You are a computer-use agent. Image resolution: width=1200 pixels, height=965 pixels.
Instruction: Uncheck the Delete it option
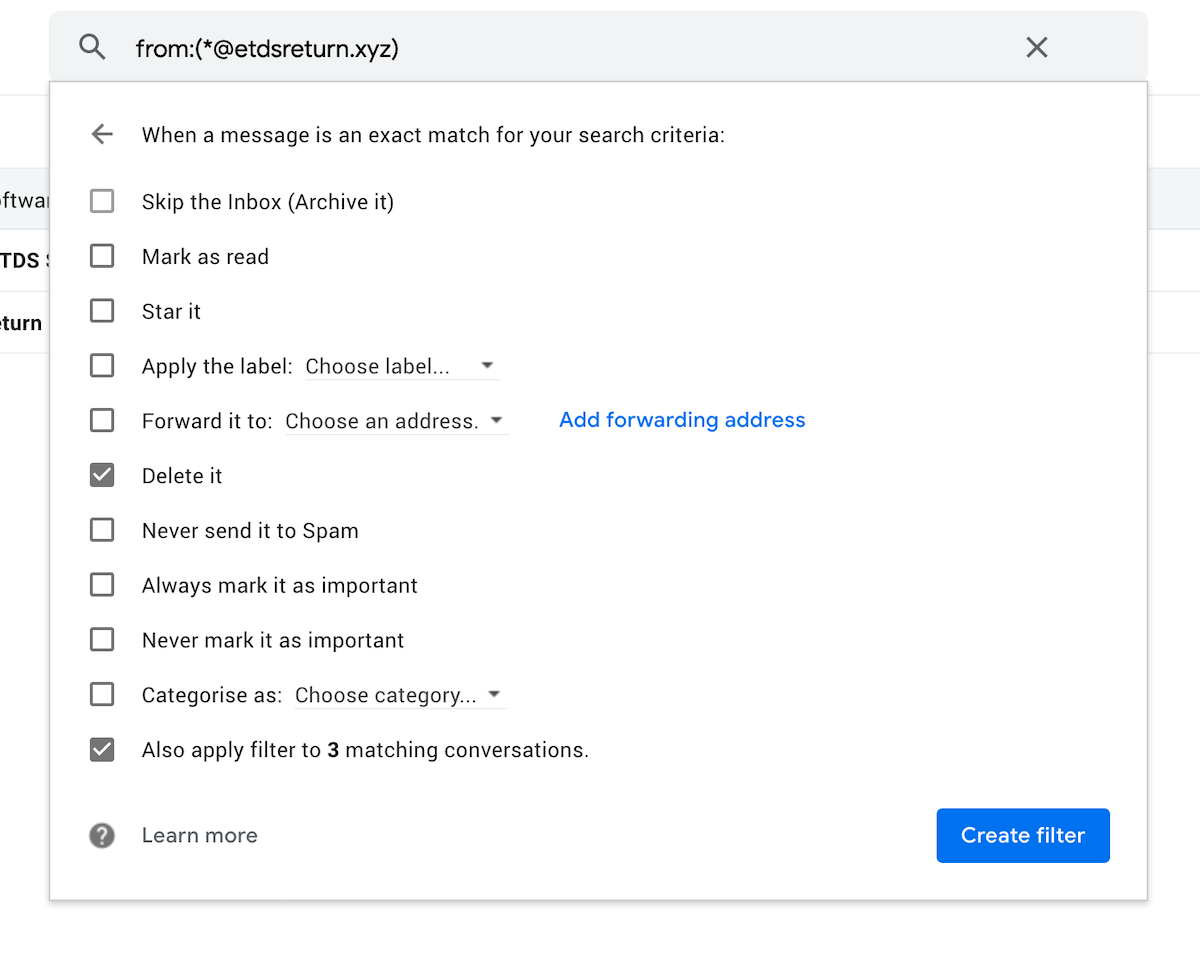click(x=102, y=475)
